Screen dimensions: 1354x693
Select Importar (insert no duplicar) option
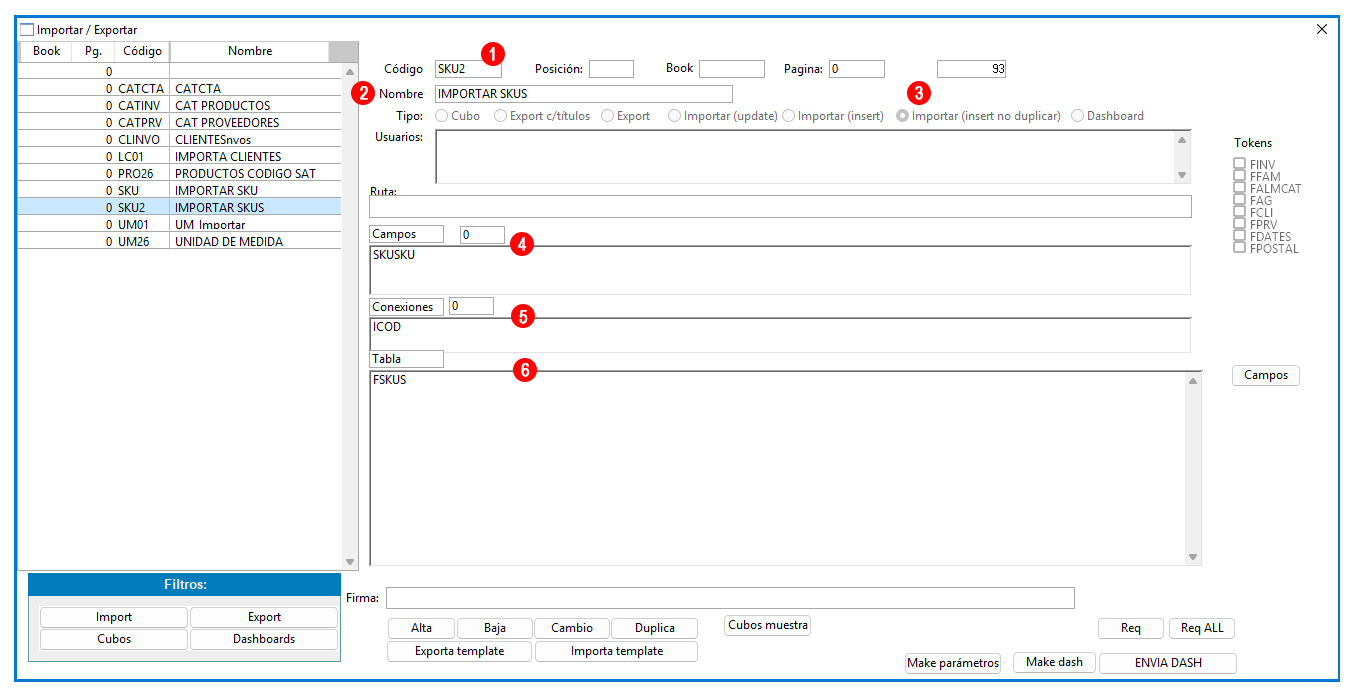coord(903,116)
